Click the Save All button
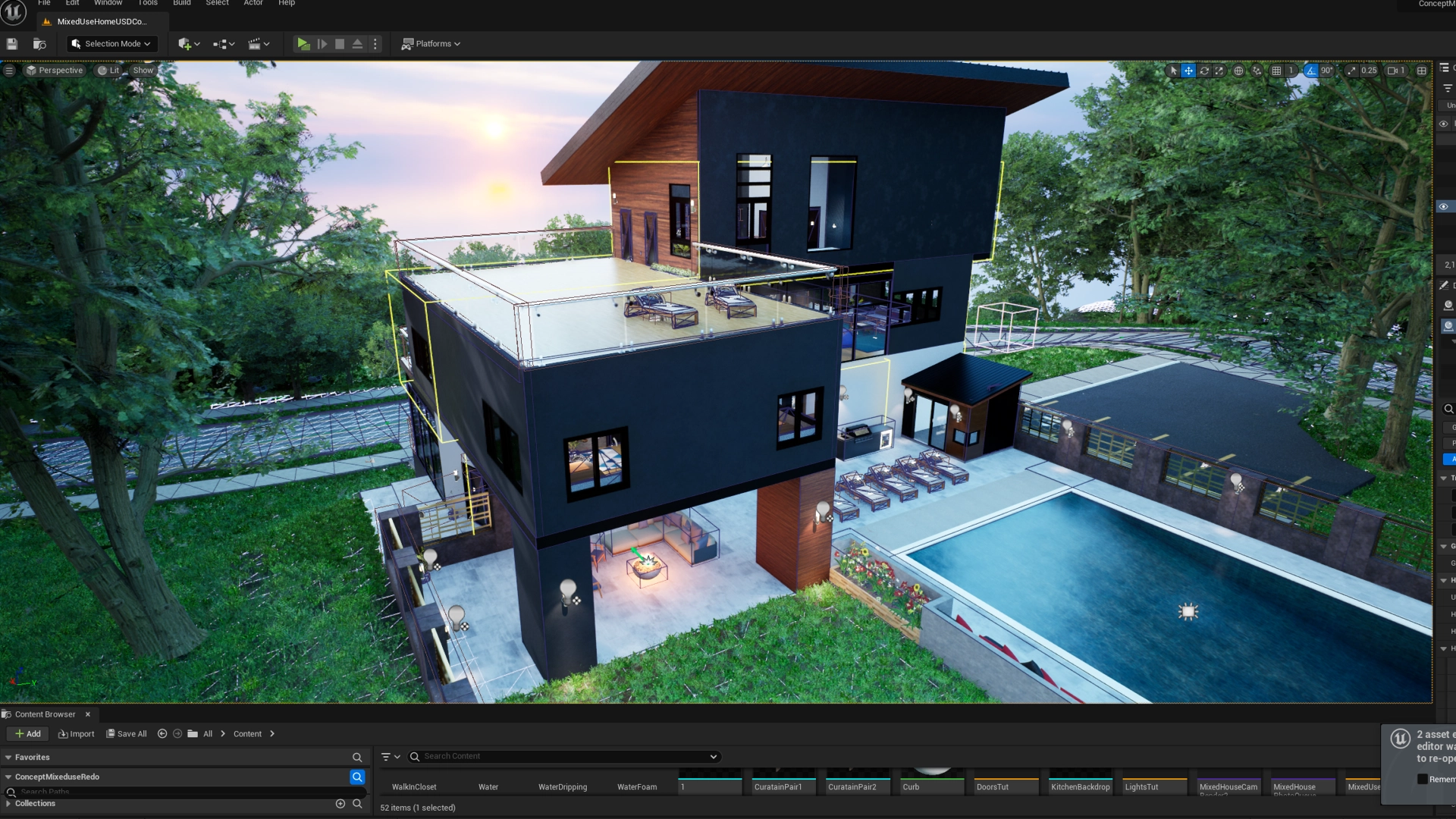1456x819 pixels. coord(126,733)
